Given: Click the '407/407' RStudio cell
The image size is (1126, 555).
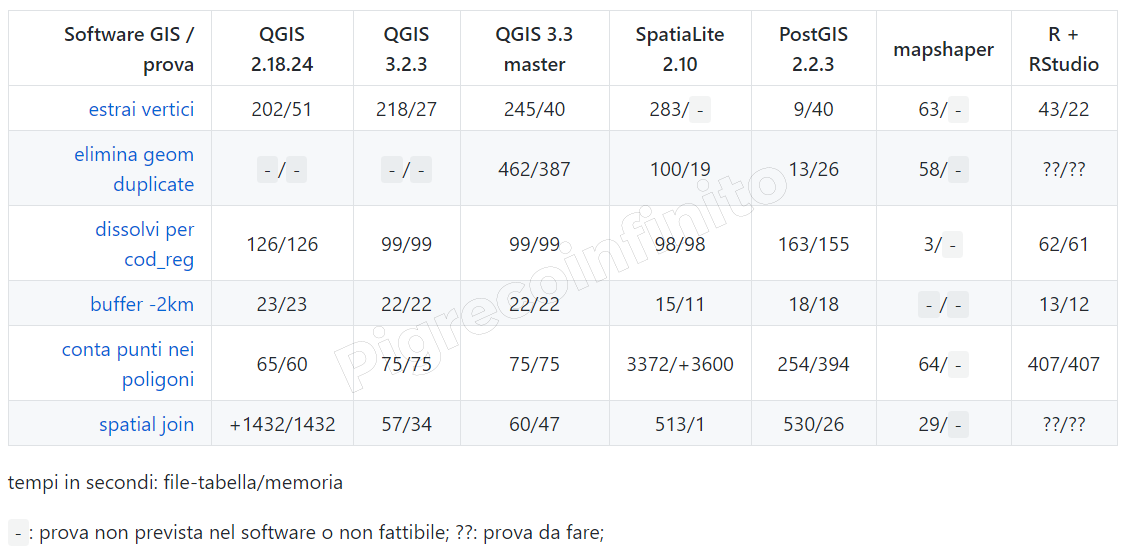Looking at the screenshot, I should (x=1064, y=364).
